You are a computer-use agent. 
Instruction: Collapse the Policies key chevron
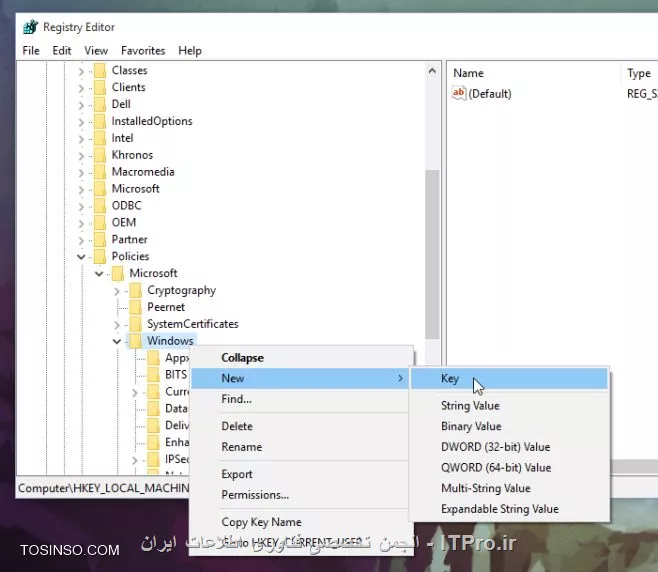pyautogui.click(x=81, y=256)
